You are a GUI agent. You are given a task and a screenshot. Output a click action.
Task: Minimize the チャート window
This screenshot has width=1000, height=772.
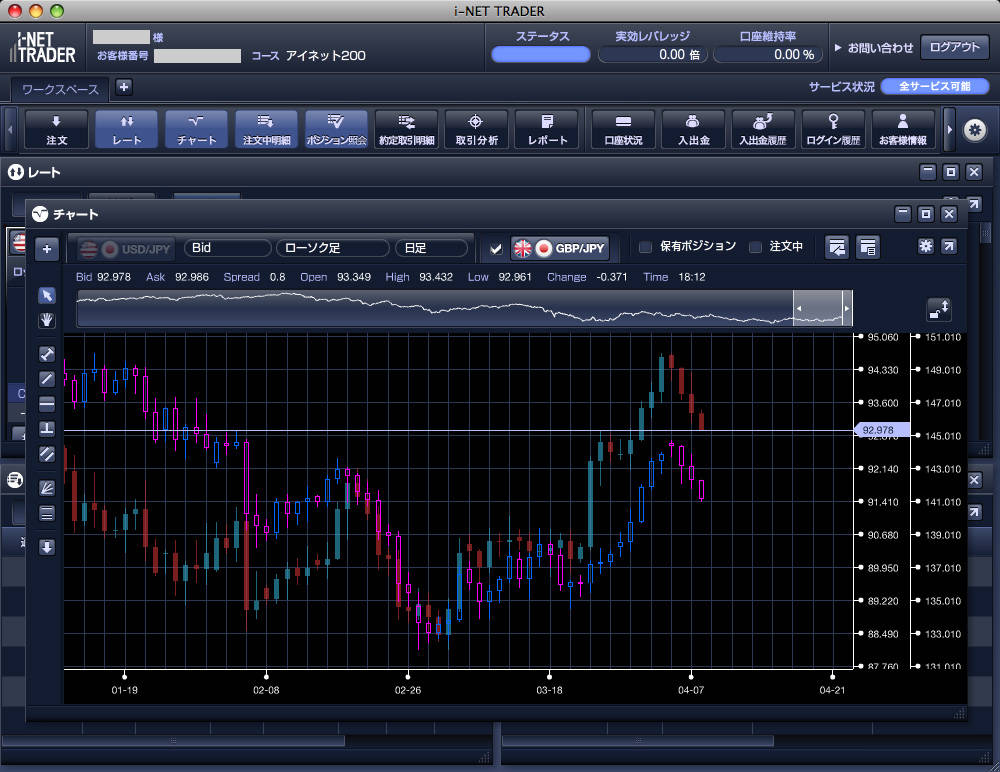coord(902,214)
